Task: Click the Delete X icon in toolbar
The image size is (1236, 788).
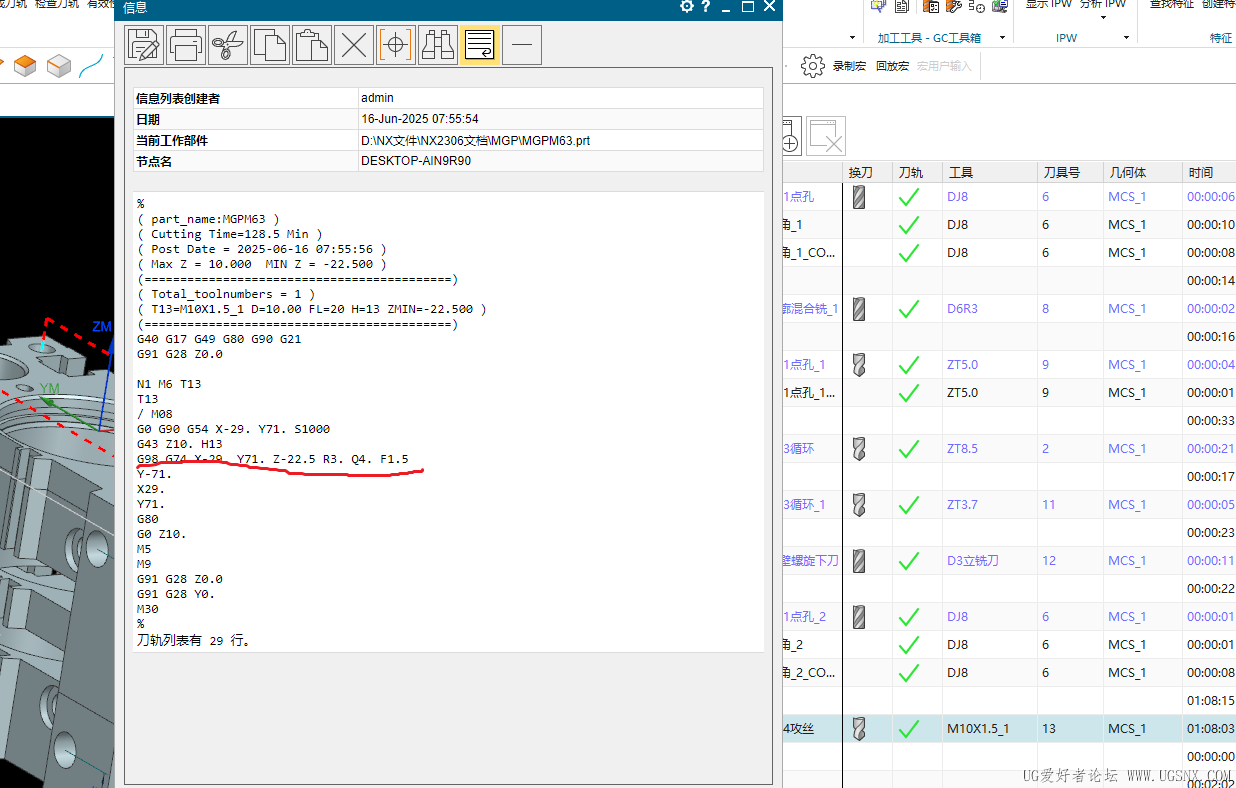Action: 354,45
